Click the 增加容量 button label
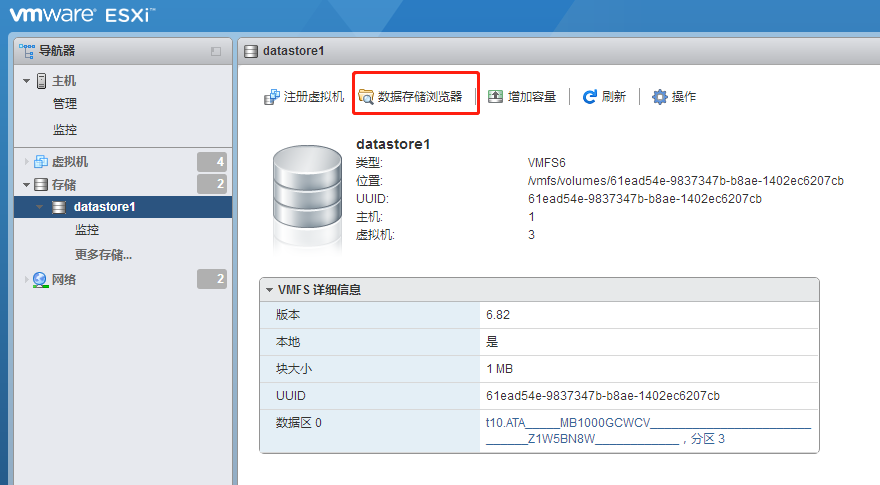Image resolution: width=880 pixels, height=485 pixels. [531, 97]
